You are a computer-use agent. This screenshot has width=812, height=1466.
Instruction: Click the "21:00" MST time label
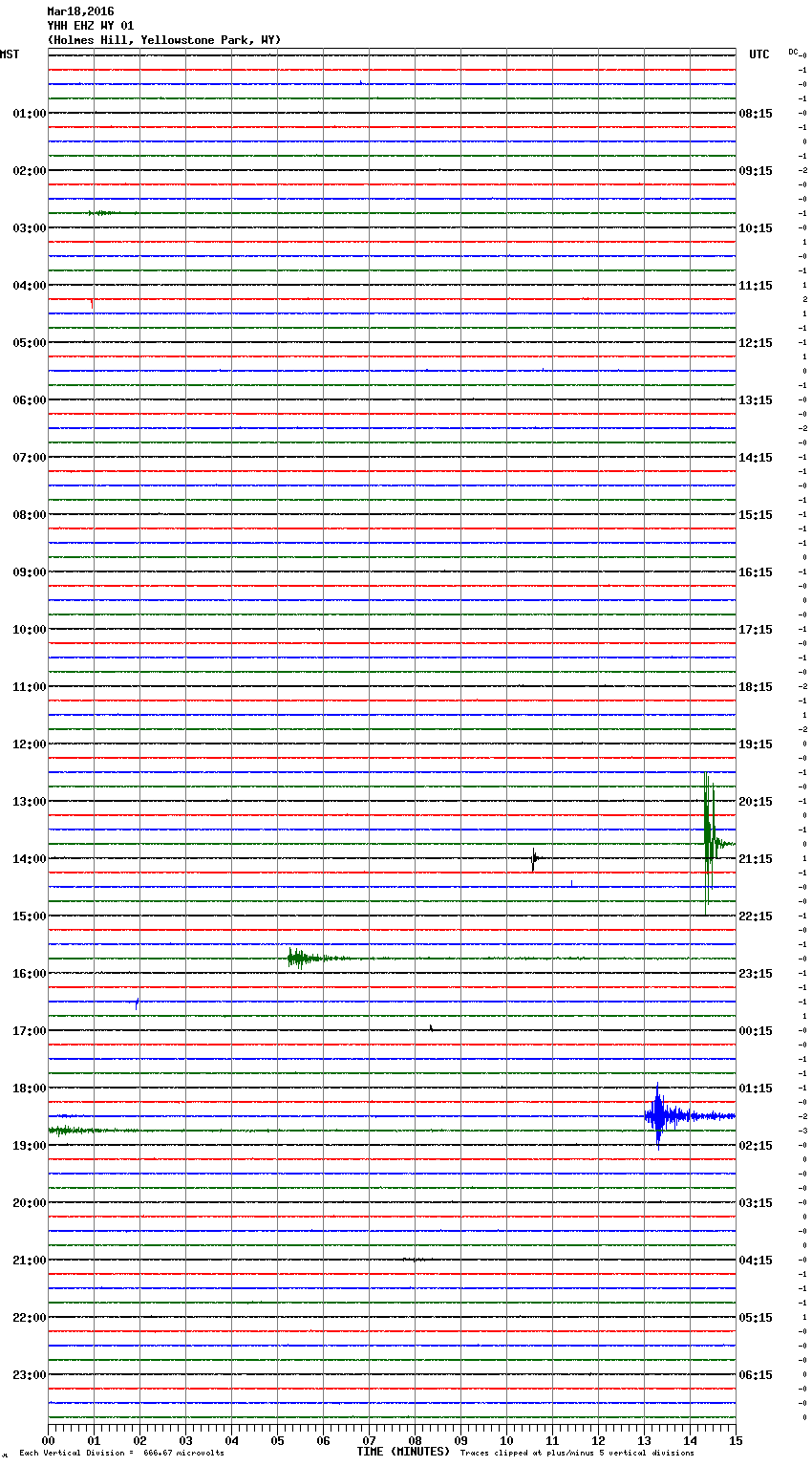[30, 1261]
